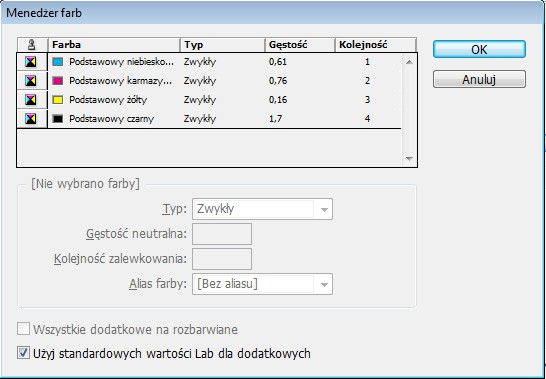The image size is (546, 379).
Task: Select the cyan color swatch
Action: 57,62
